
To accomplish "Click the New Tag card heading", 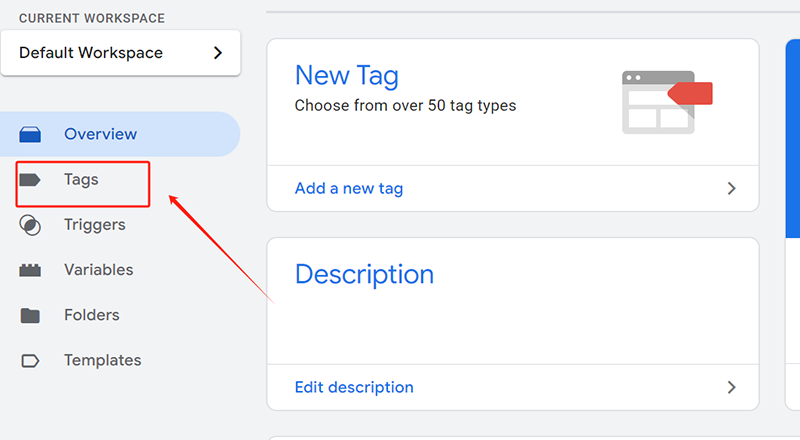I will [x=346, y=75].
